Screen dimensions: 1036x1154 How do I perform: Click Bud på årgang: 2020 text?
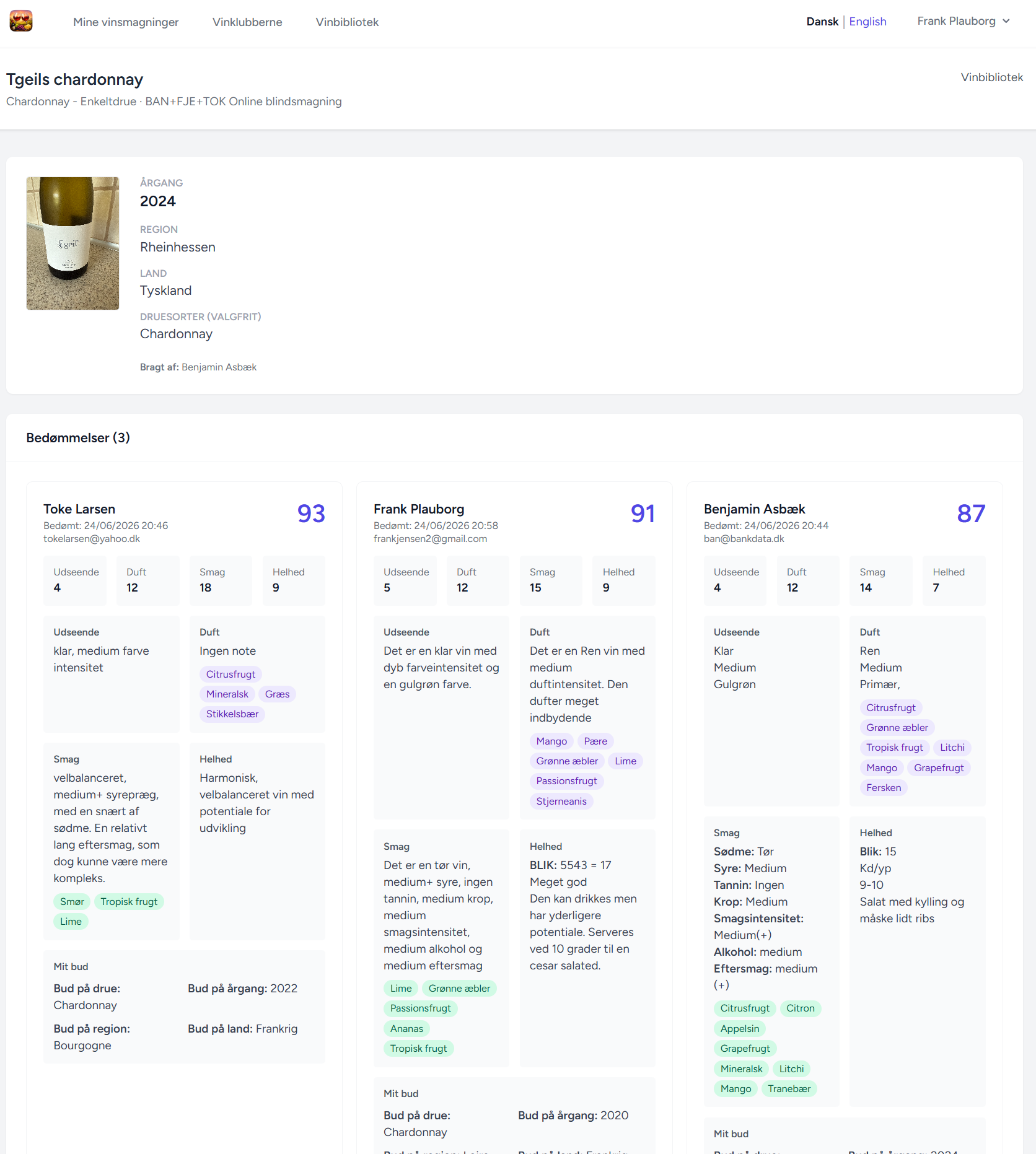pos(573,1116)
